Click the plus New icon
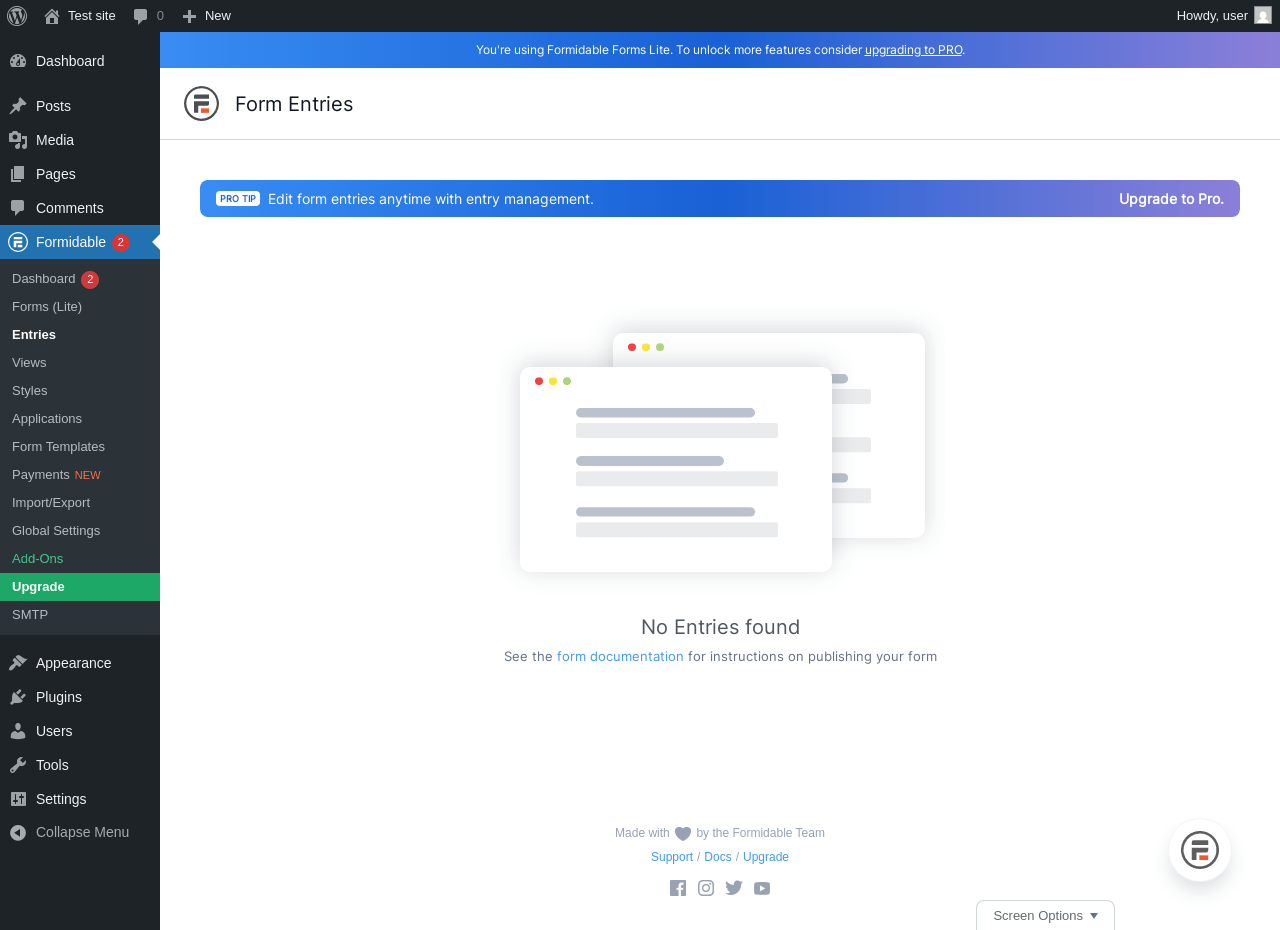The width and height of the screenshot is (1280, 930). (x=189, y=16)
